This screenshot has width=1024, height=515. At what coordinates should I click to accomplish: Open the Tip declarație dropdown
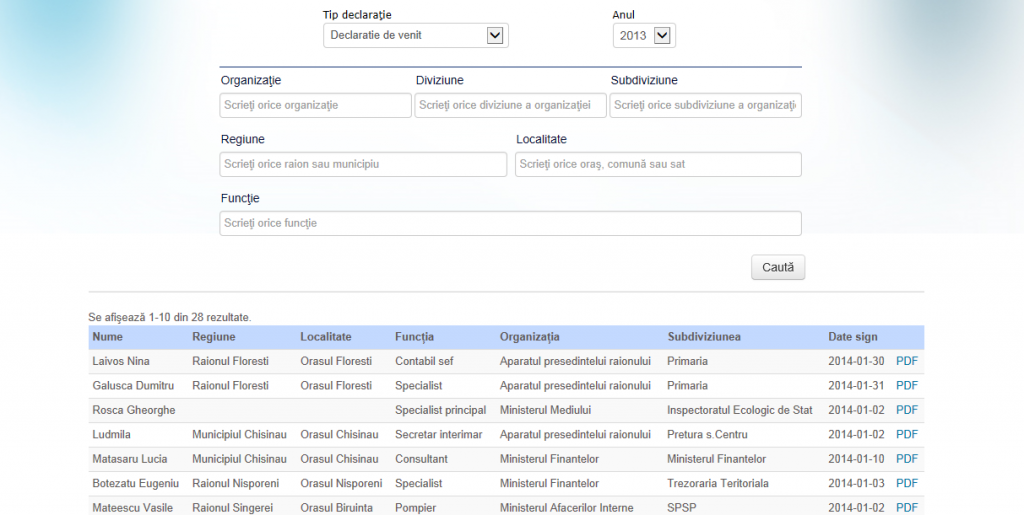click(x=415, y=35)
